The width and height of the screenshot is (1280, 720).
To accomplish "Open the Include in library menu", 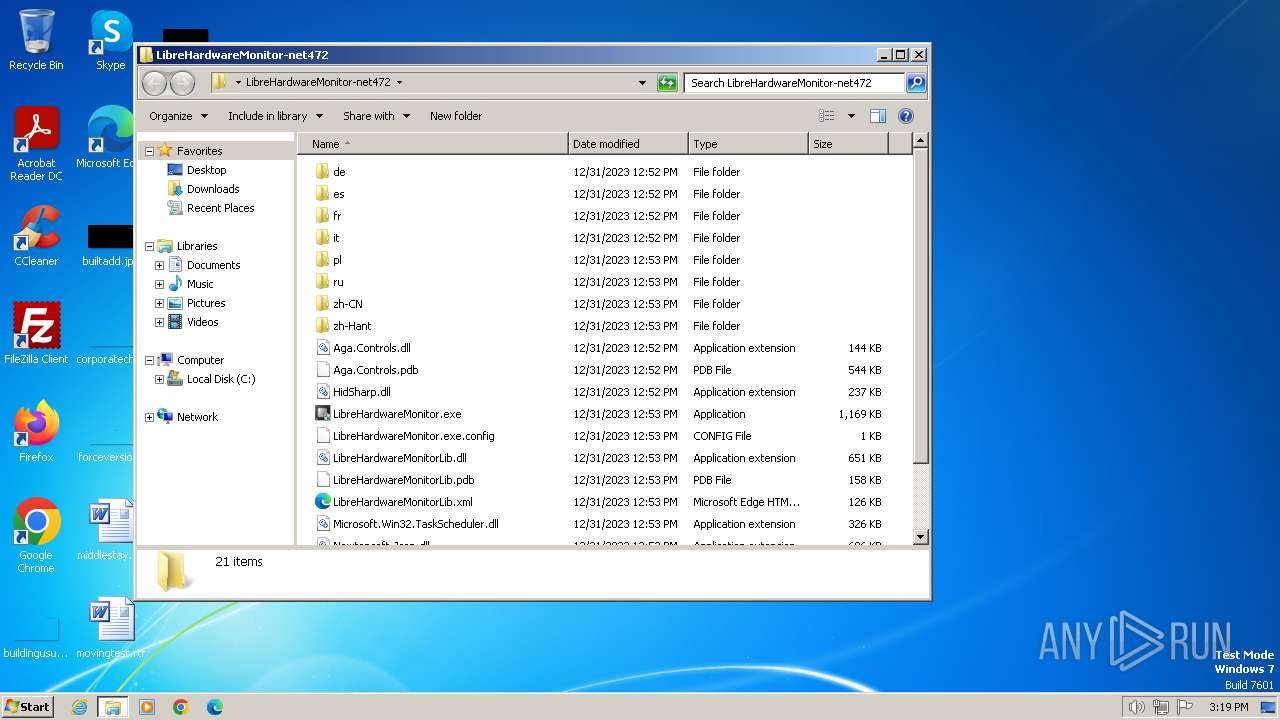I will (x=275, y=116).
